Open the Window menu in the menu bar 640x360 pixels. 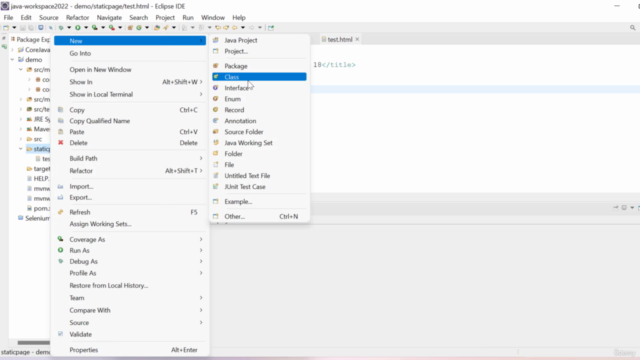point(213,18)
